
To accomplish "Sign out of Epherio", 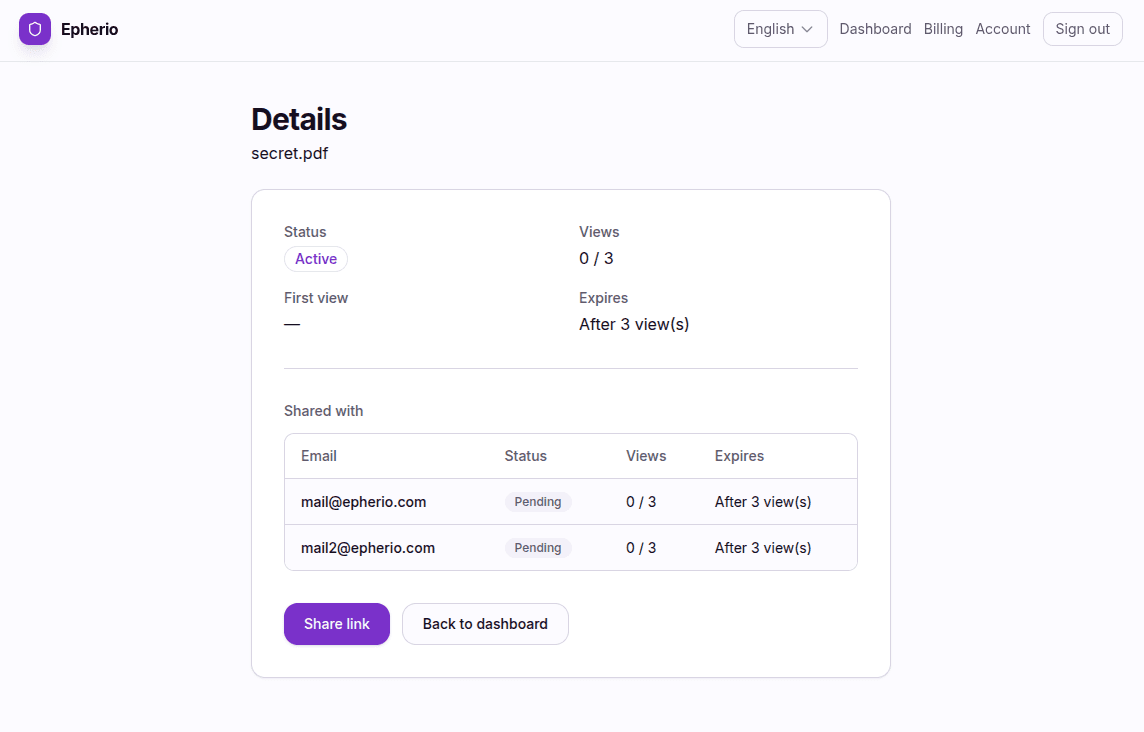I will tap(1082, 29).
